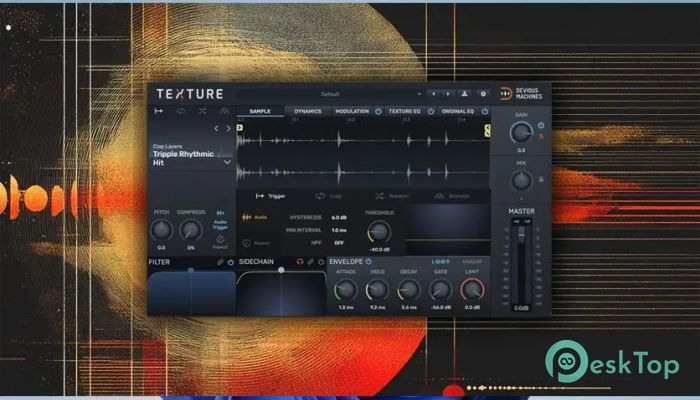
Task: Select the Loop mode icon in top-left strip
Action: (181, 111)
